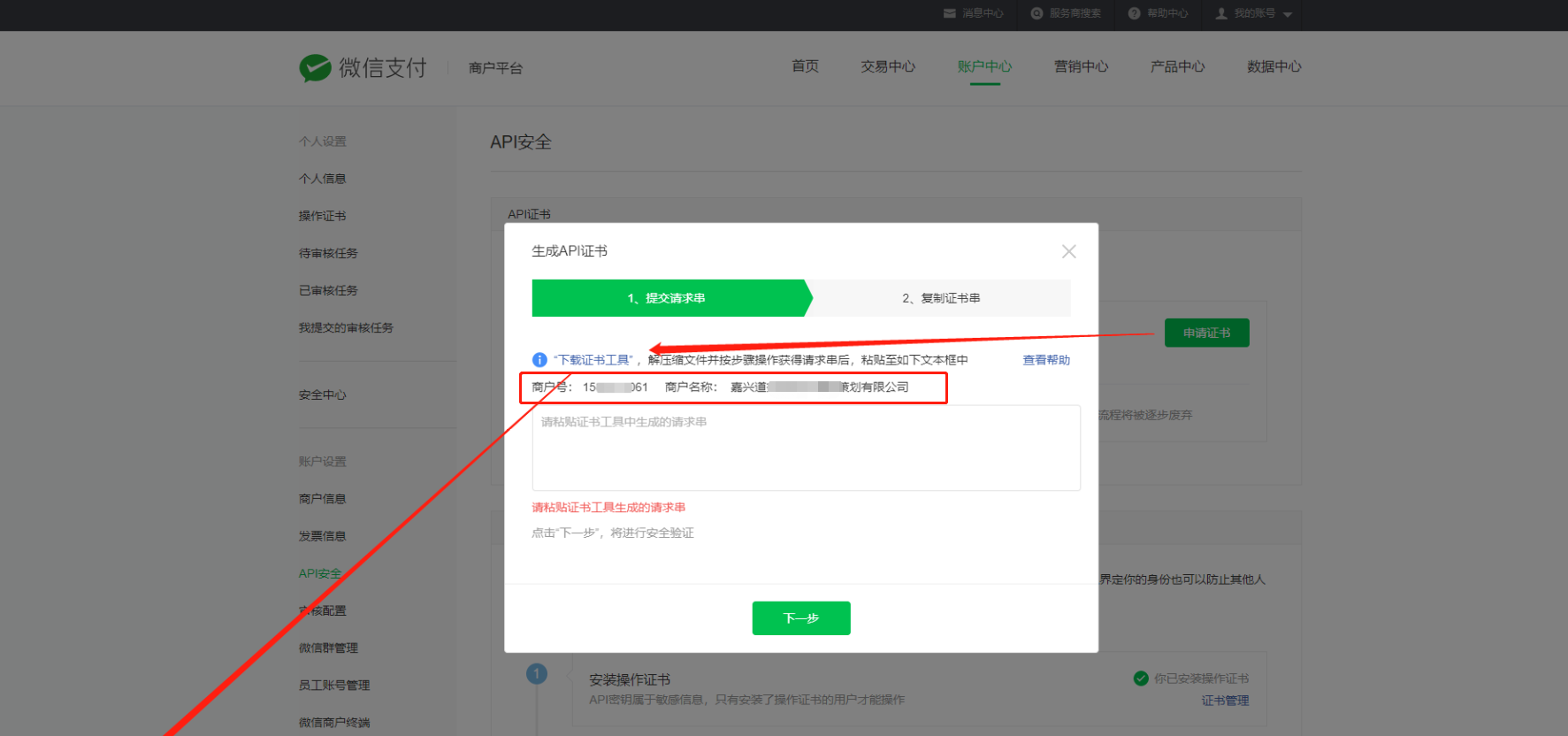Click the 下载证书工具 link in the dialog
The image size is (1568, 736).
[x=593, y=360]
